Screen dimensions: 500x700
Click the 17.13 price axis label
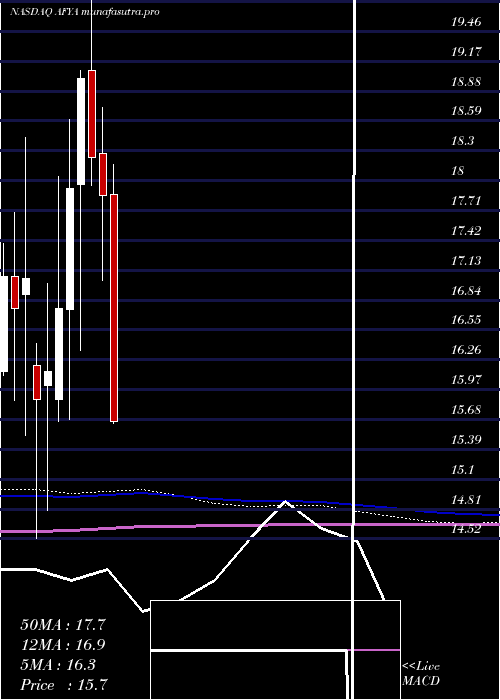coord(466,260)
